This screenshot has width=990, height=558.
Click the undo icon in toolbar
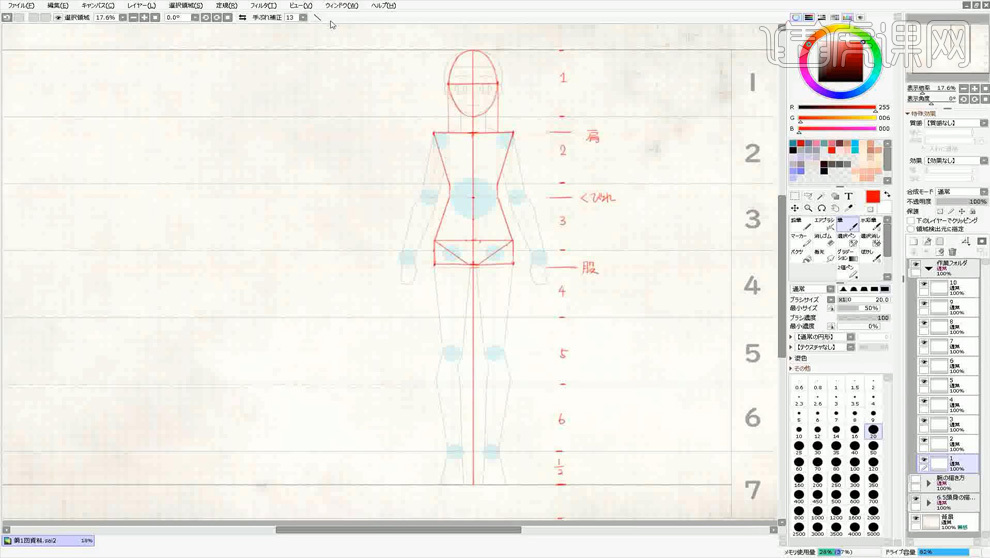[7, 18]
